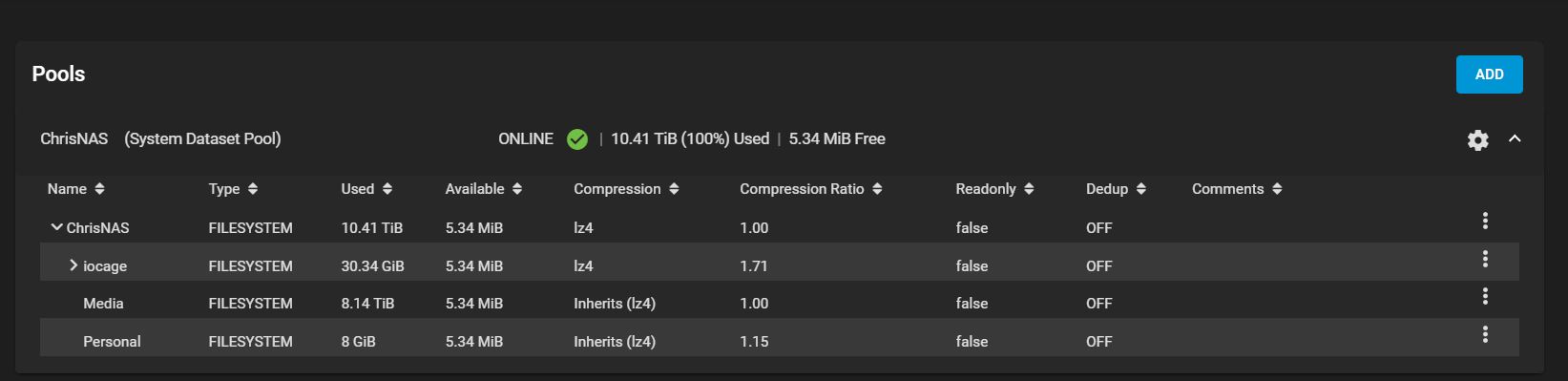Image resolution: width=1568 pixels, height=381 pixels.
Task: Sort by Available space column
Action: 483,189
